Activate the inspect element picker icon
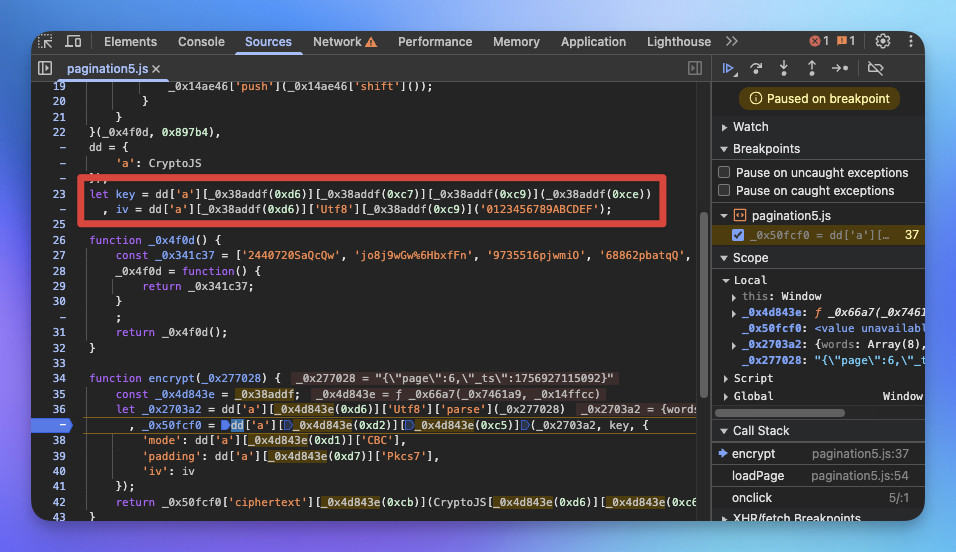The height and width of the screenshot is (552, 956). click(45, 41)
